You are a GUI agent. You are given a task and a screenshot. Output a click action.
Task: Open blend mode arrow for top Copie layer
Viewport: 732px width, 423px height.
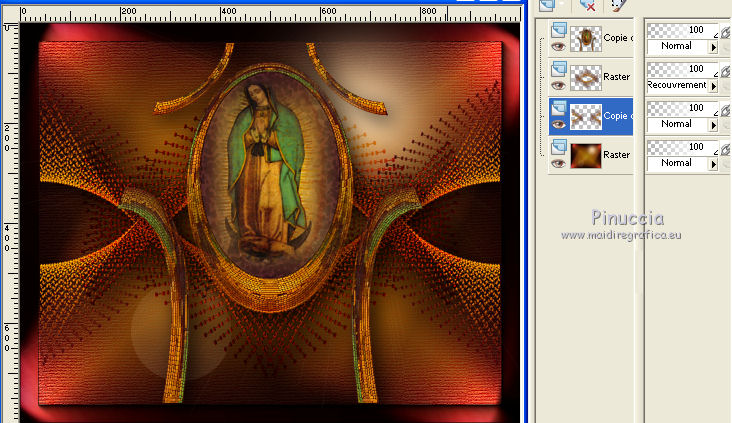[x=713, y=47]
